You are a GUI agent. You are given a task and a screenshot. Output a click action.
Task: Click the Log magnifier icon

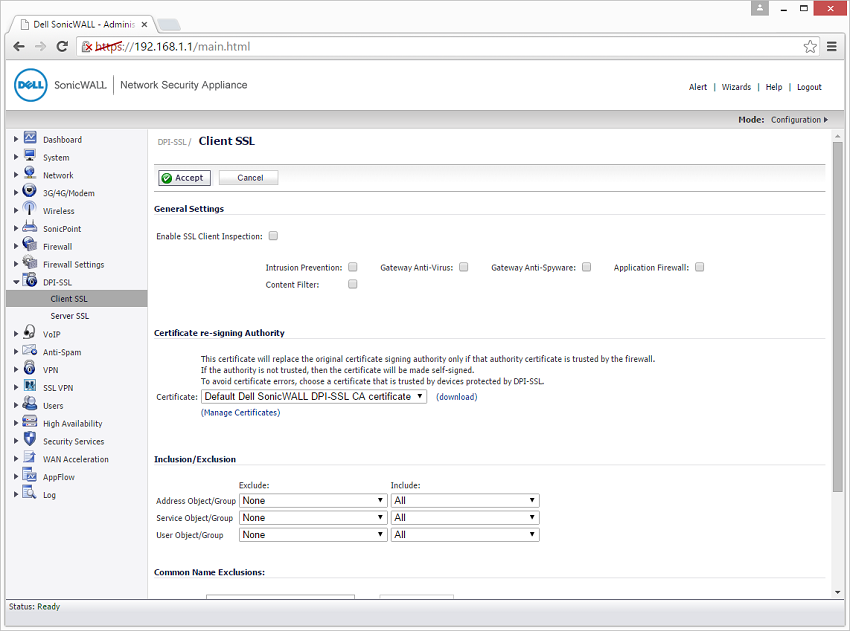30,493
